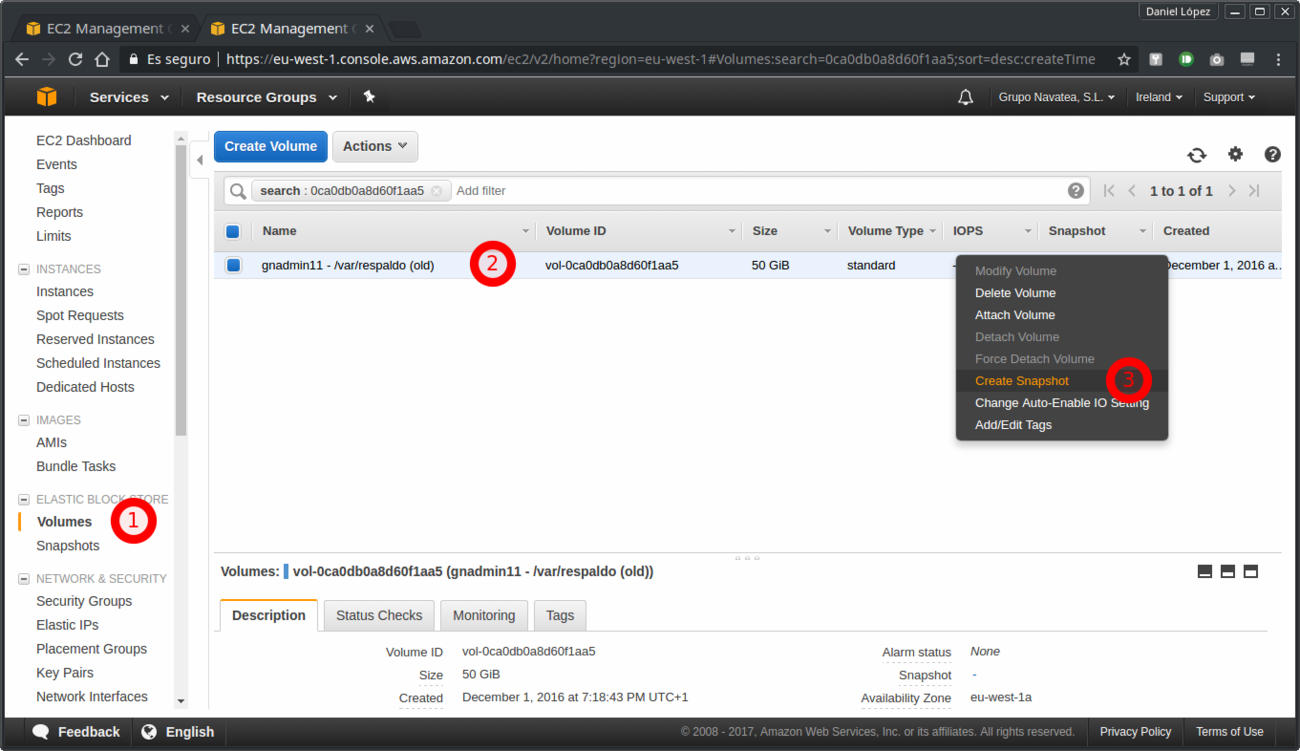The width and height of the screenshot is (1300, 751).
Task: Open the settings gear icon above the table
Action: pos(1235,154)
